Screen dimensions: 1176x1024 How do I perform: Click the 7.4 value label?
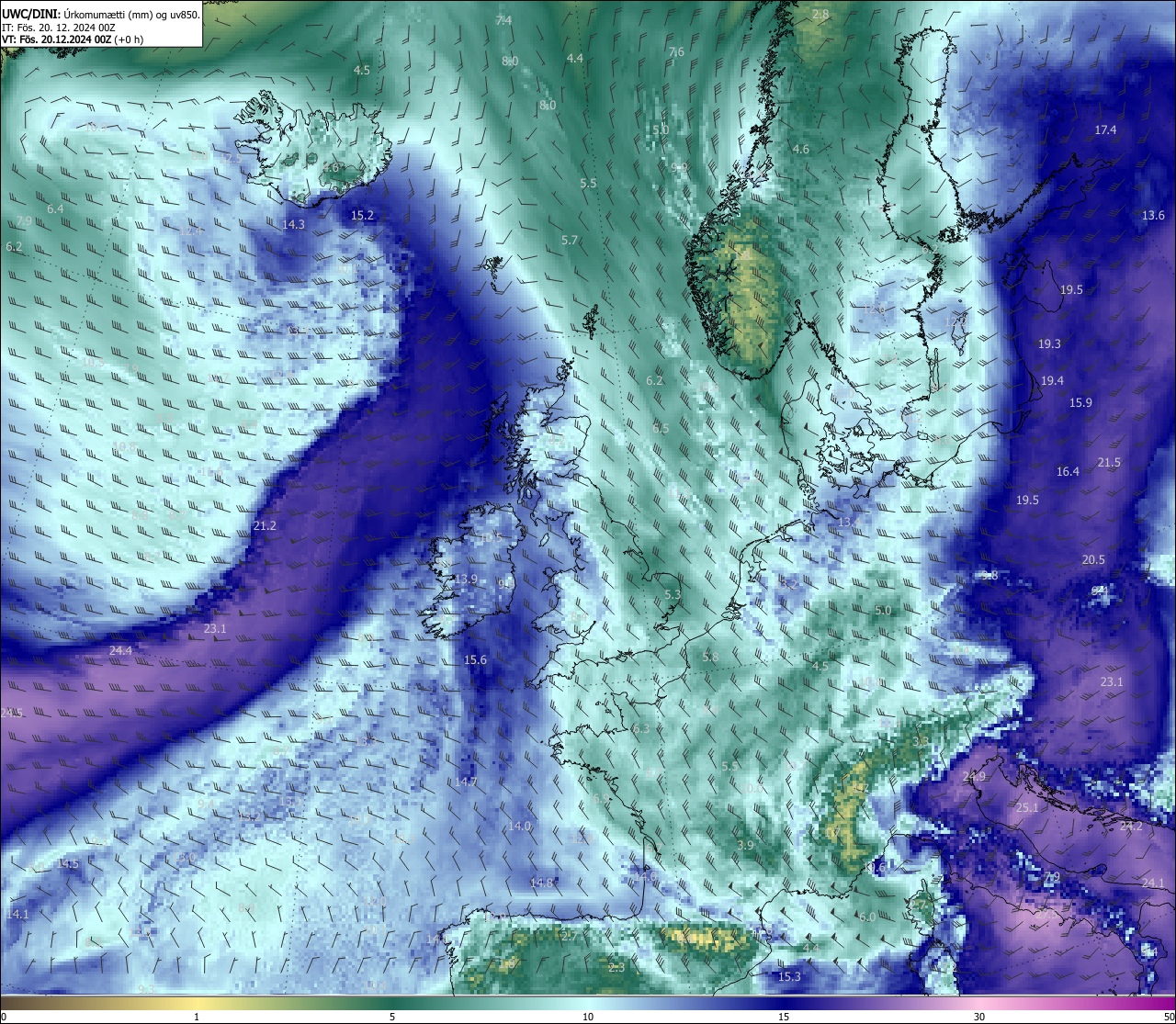point(503,21)
